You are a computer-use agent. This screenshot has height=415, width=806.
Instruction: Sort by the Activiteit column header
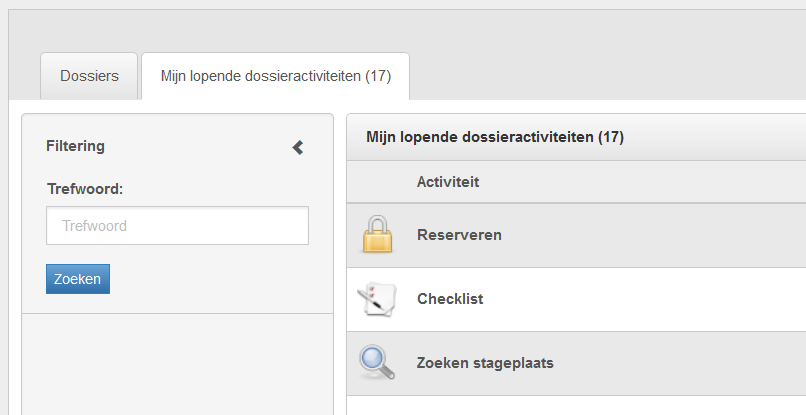pyautogui.click(x=448, y=182)
